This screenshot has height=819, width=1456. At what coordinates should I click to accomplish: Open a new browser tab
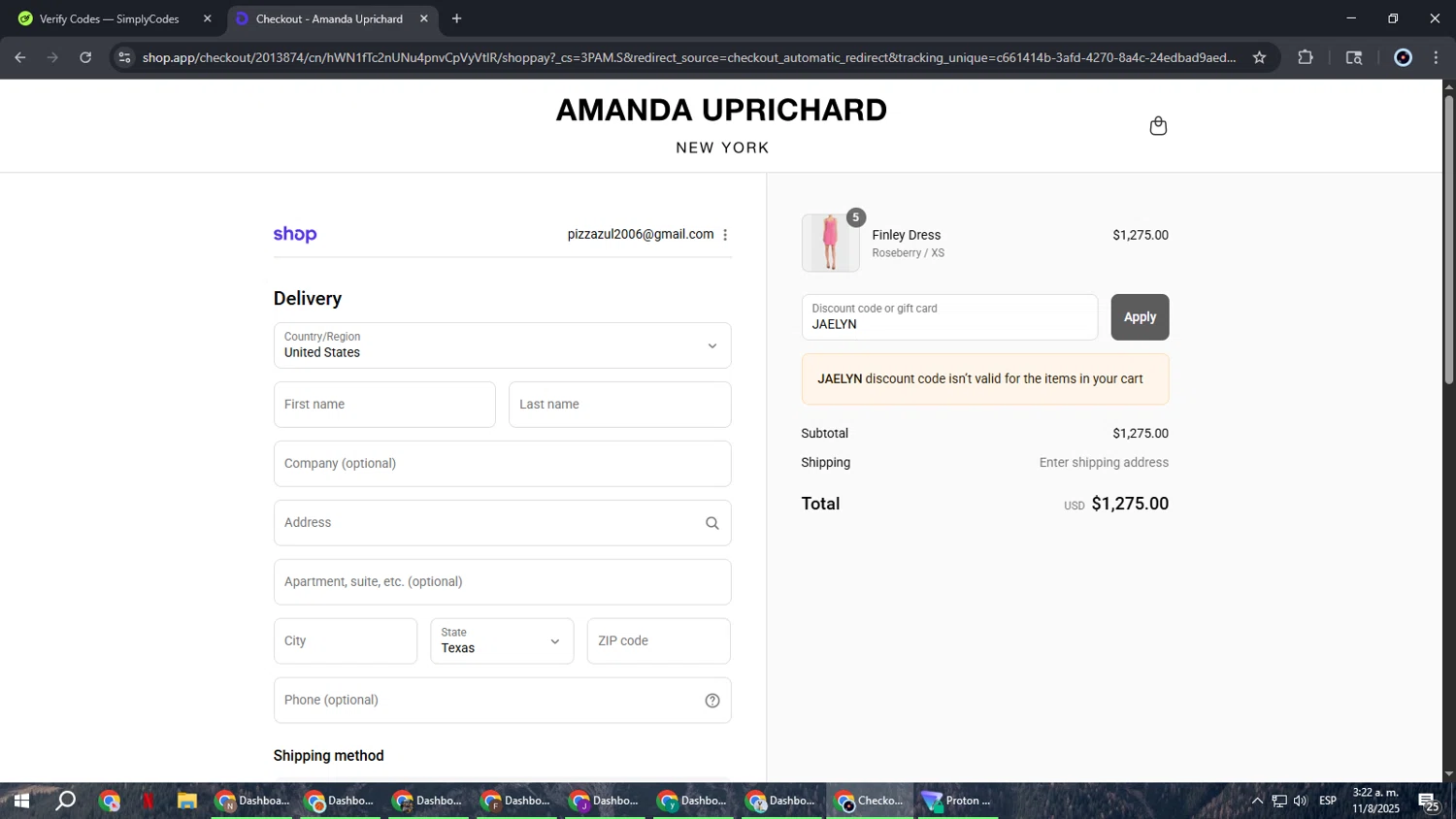pyautogui.click(x=456, y=18)
